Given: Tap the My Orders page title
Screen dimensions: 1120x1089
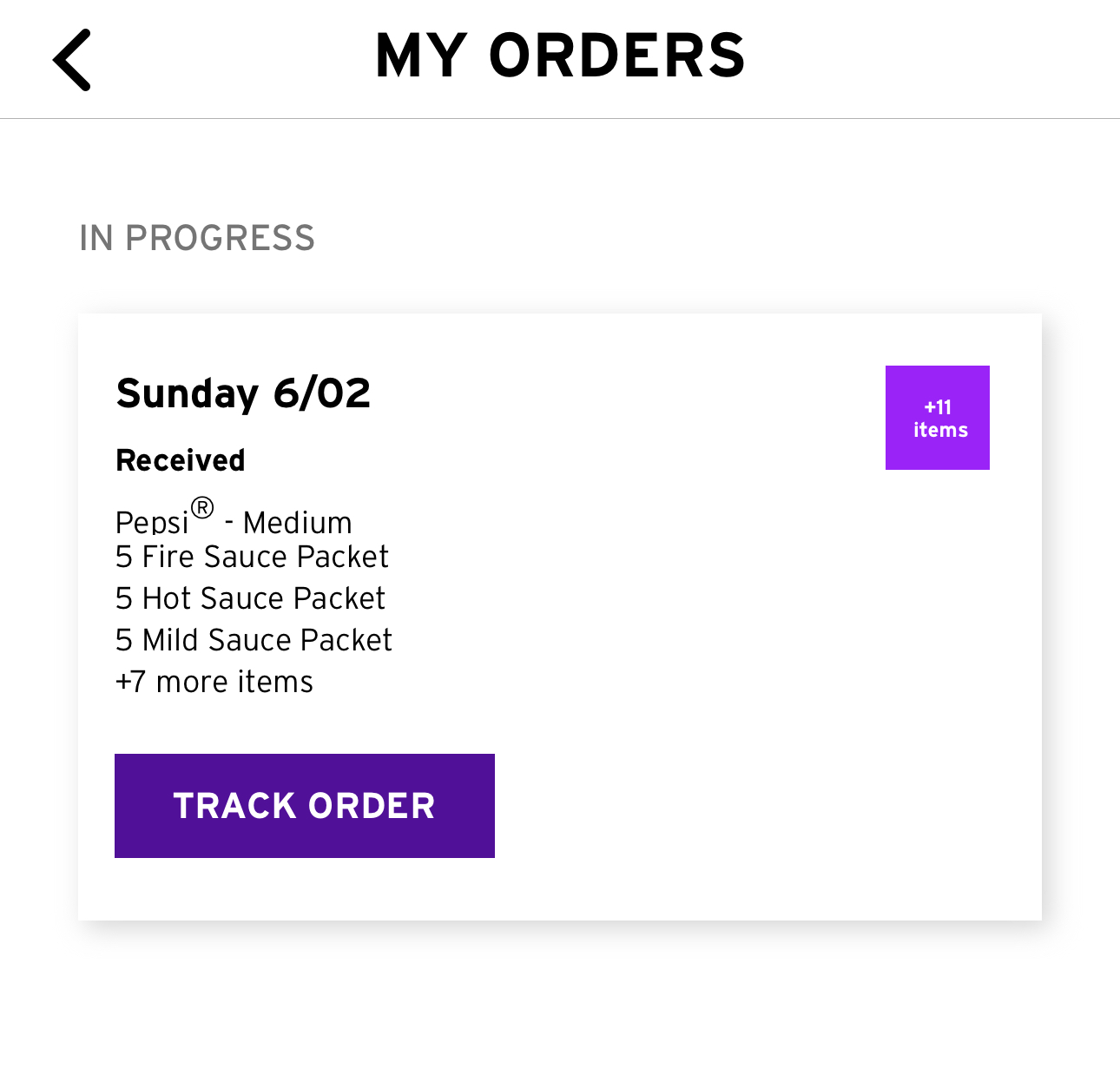Looking at the screenshot, I should (560, 56).
